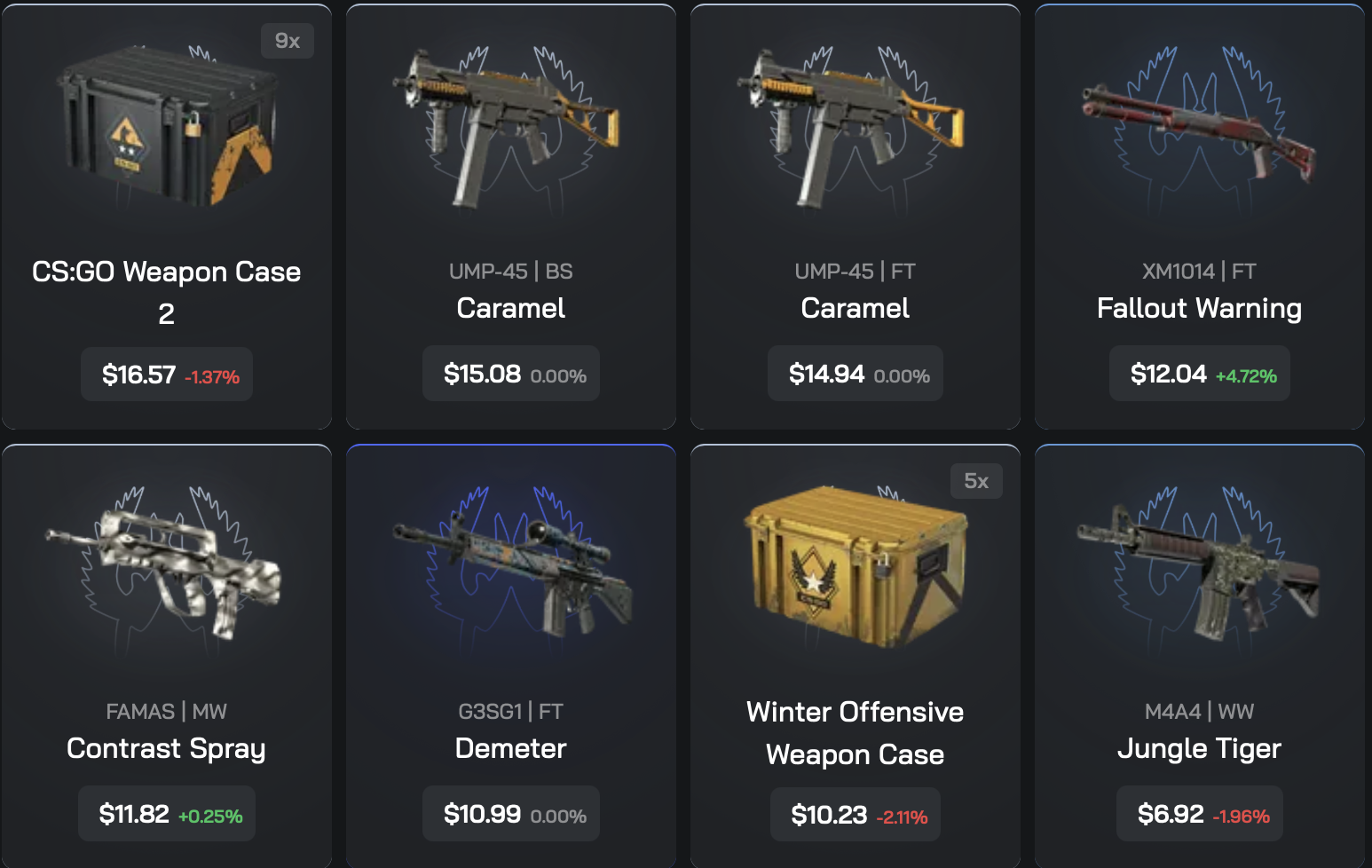Click the $10.23 price with -2.11%
1372x868 pixels.
(x=856, y=814)
